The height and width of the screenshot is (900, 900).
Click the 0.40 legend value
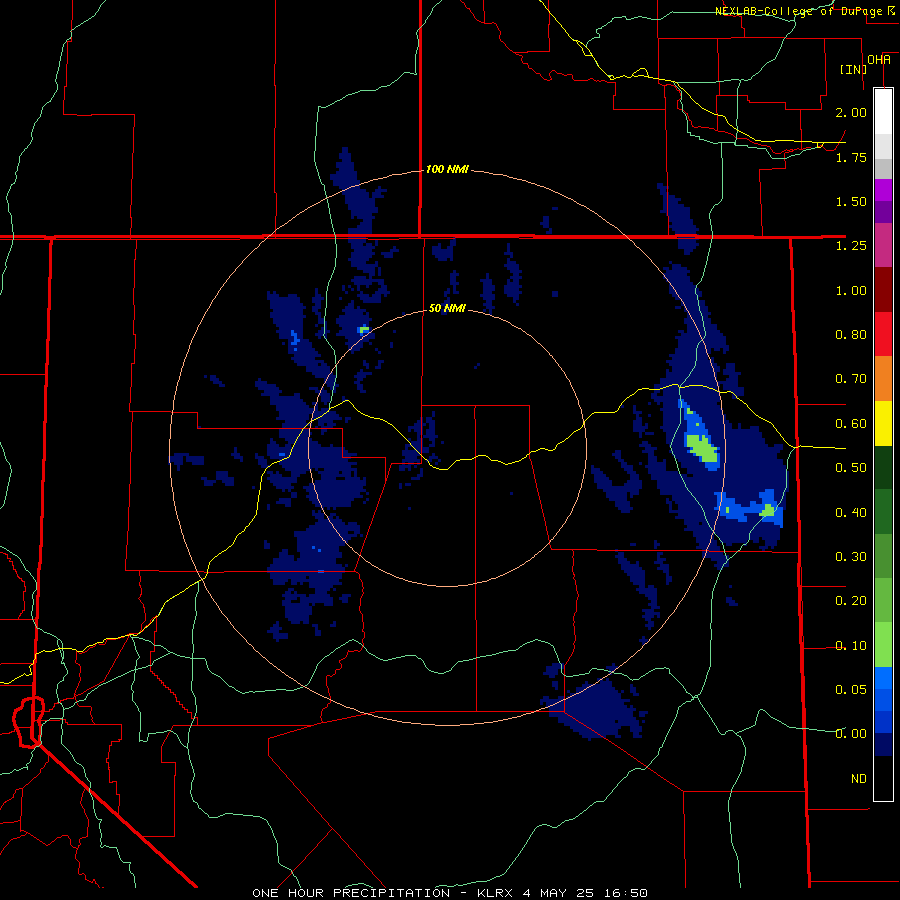click(851, 512)
